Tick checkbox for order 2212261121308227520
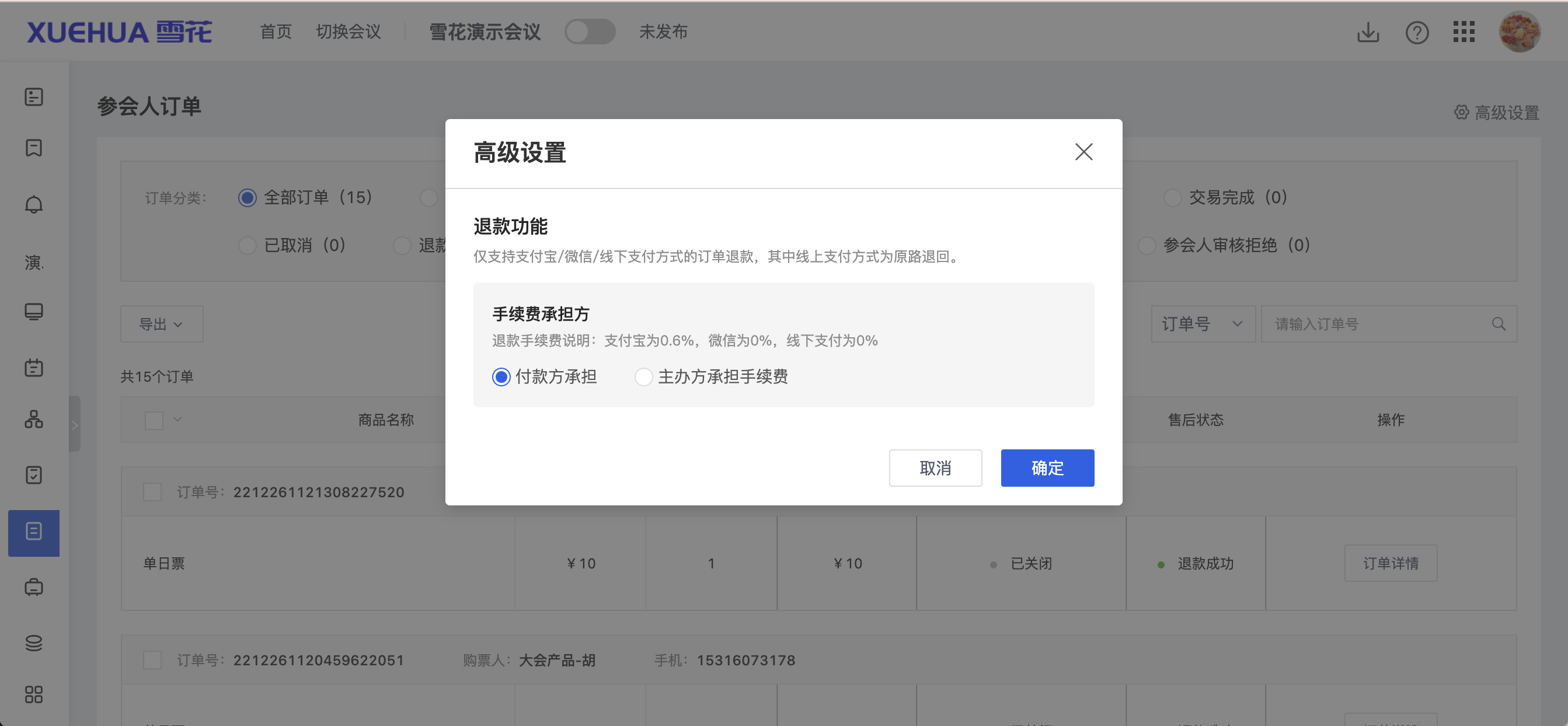Screen dimensions: 1568x726 click(x=152, y=492)
